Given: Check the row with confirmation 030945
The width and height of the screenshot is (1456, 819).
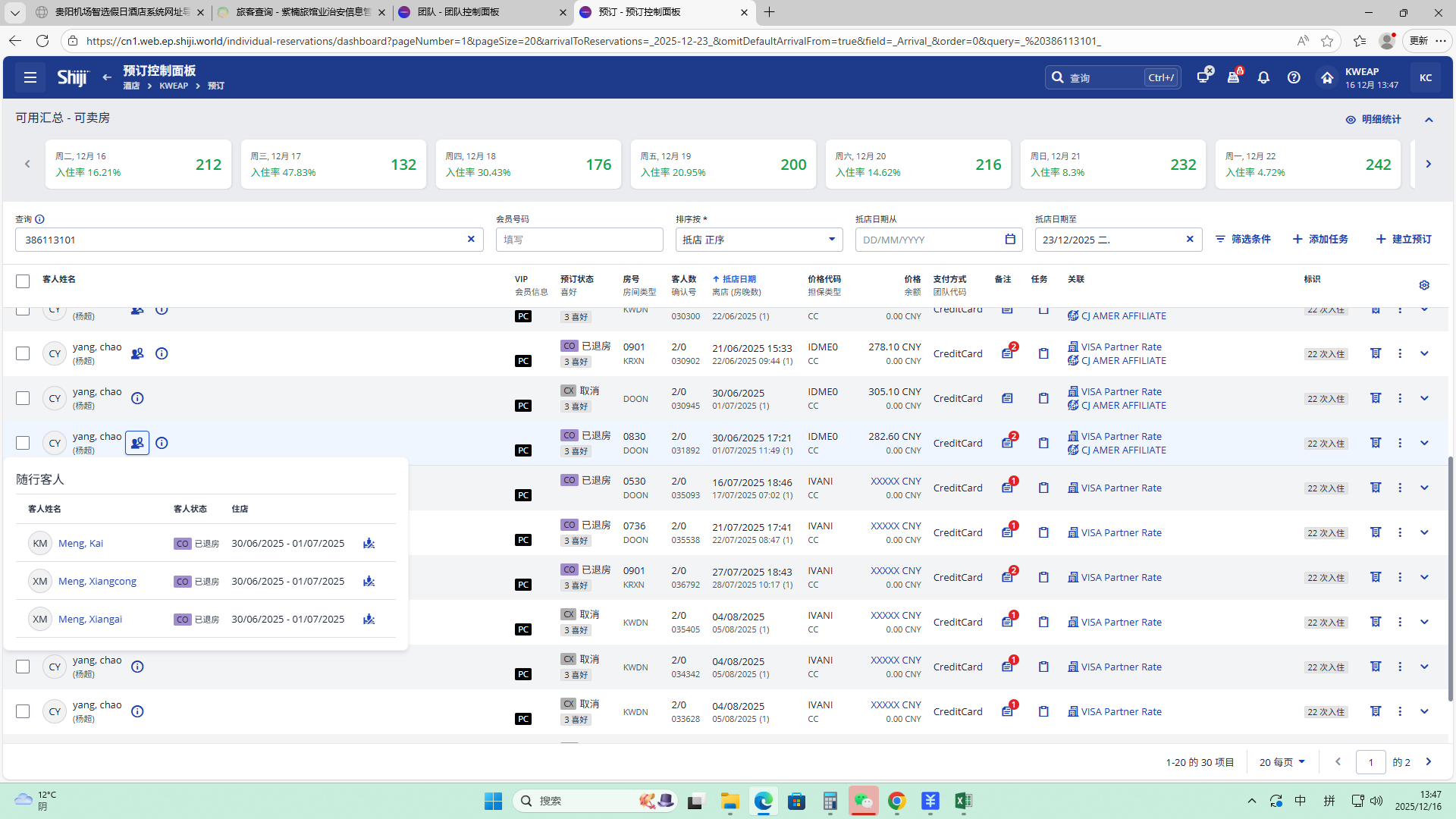Looking at the screenshot, I should click(23, 398).
